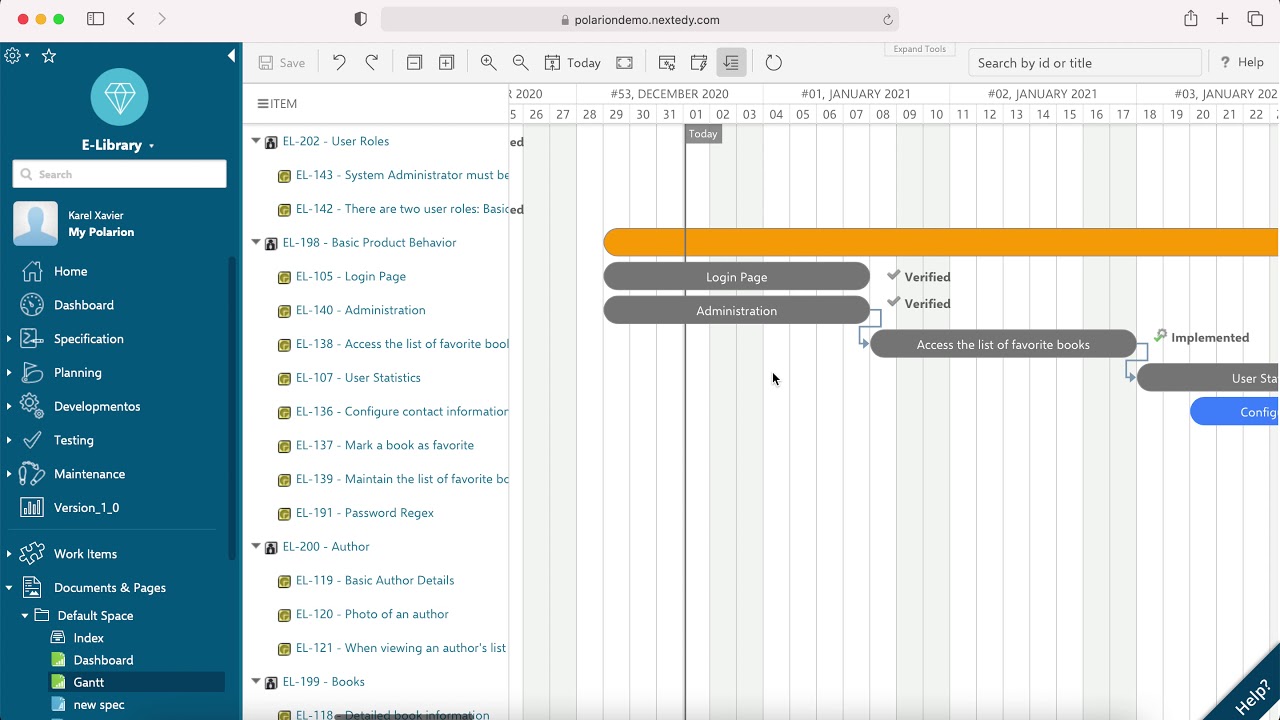The width and height of the screenshot is (1280, 720).
Task: Collapse the Default Space folder
Action: [25, 616]
